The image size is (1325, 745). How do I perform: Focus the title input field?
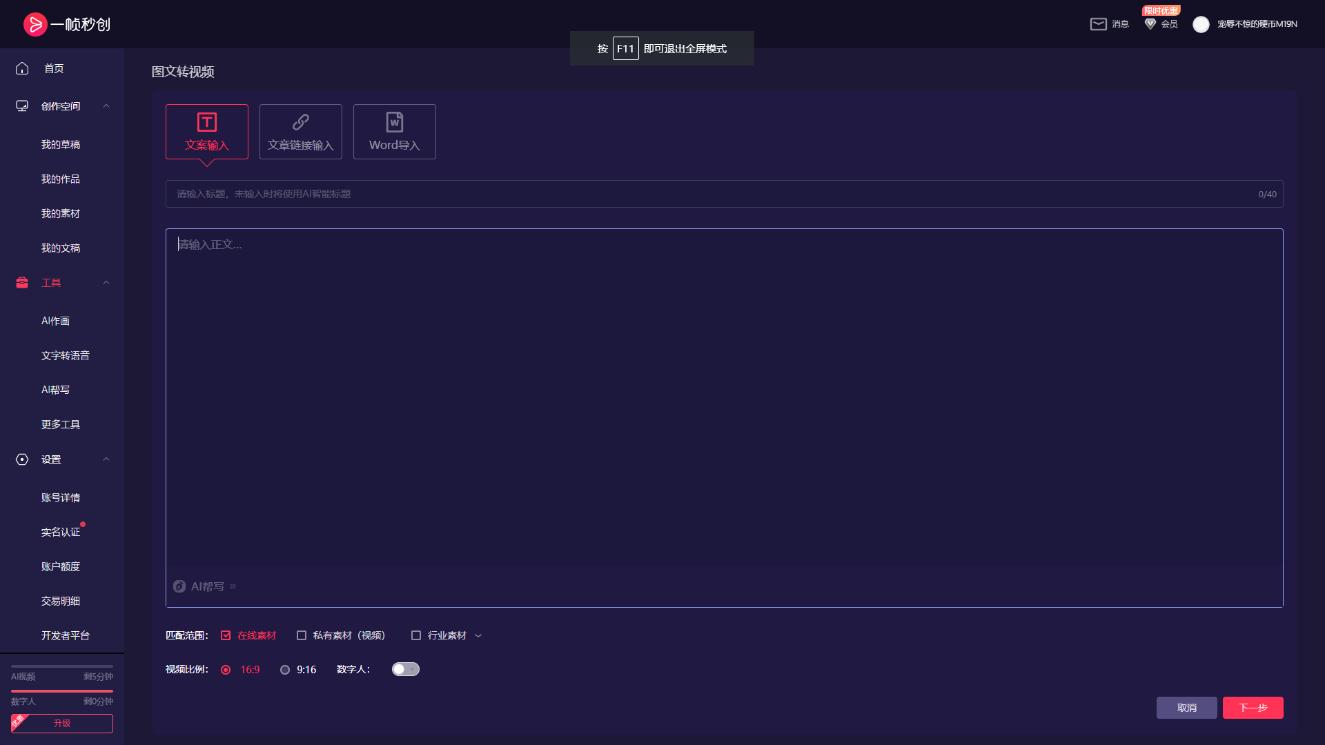coord(724,194)
